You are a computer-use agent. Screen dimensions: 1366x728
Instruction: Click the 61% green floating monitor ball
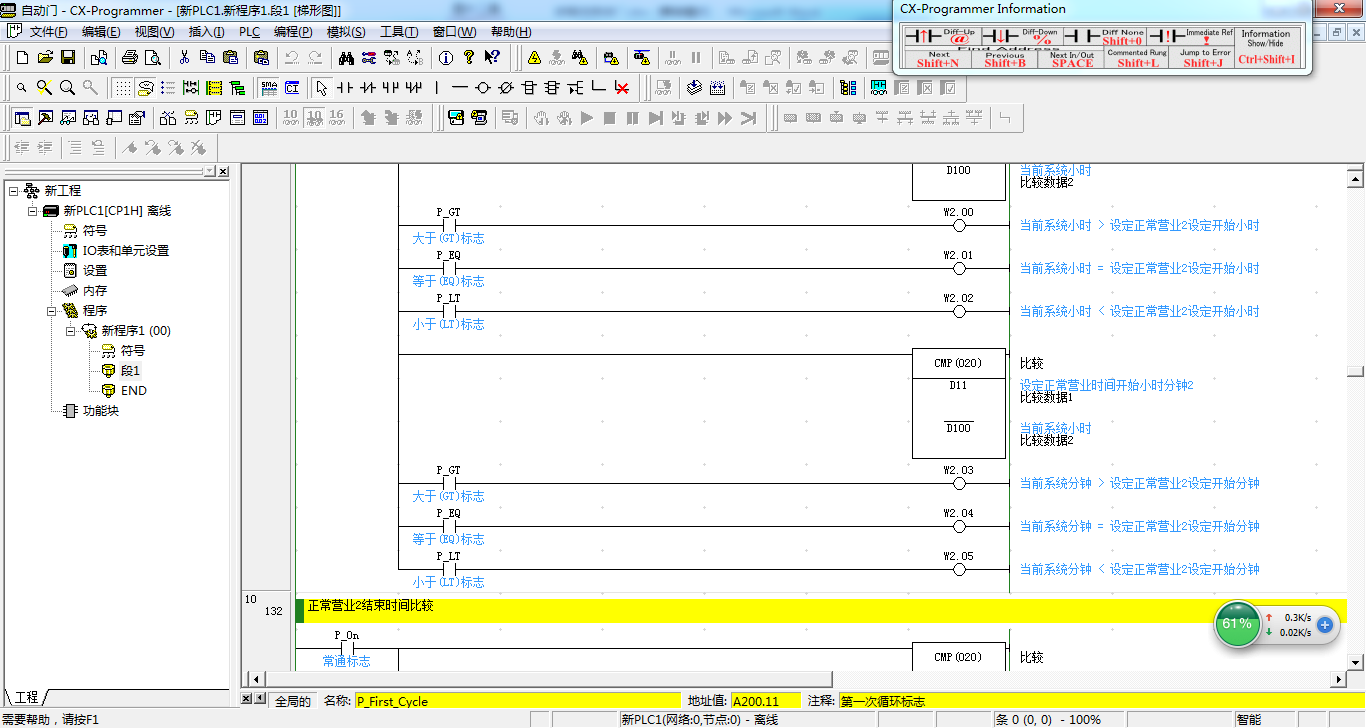1237,624
